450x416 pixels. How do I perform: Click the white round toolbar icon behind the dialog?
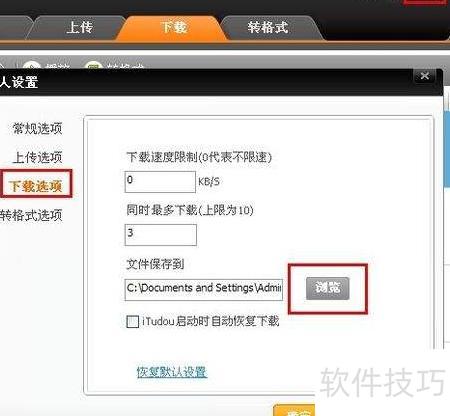[32, 65]
